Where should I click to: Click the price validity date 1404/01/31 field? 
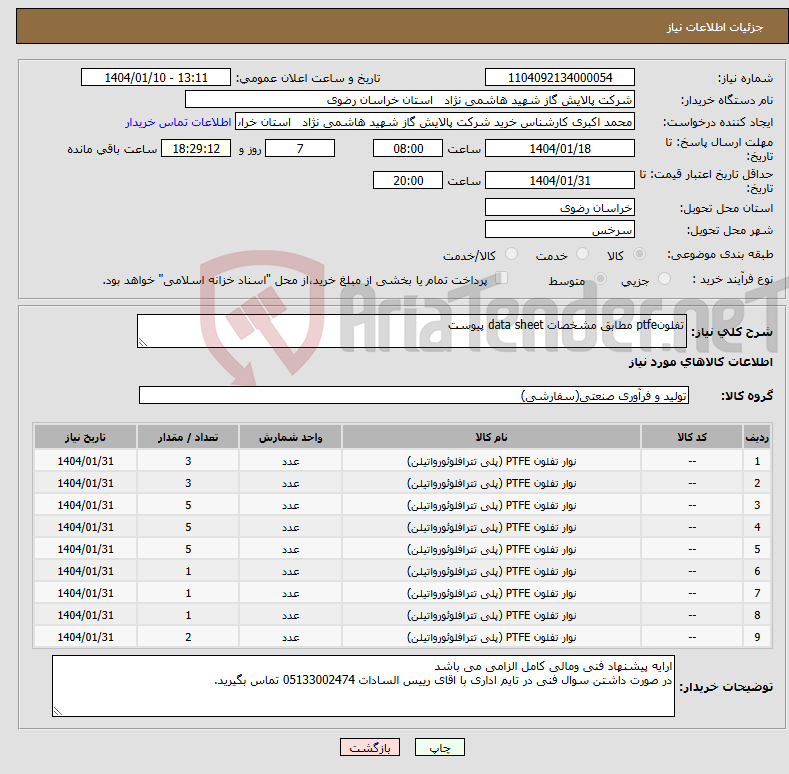560,180
